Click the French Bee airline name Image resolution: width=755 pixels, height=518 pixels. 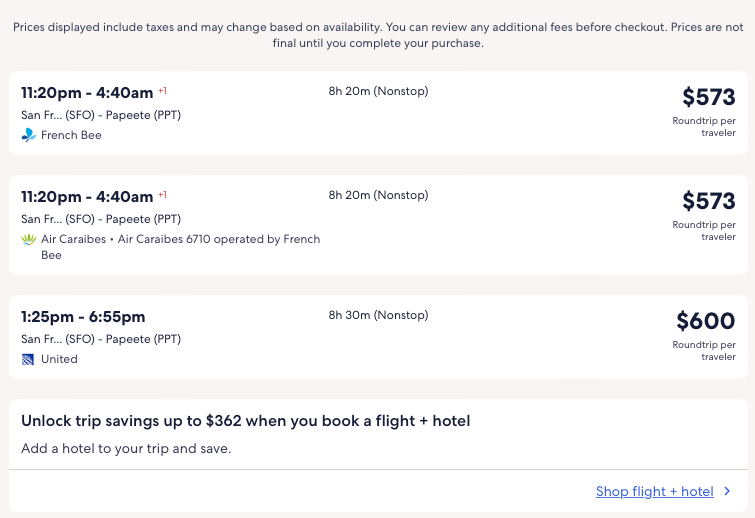coord(71,135)
